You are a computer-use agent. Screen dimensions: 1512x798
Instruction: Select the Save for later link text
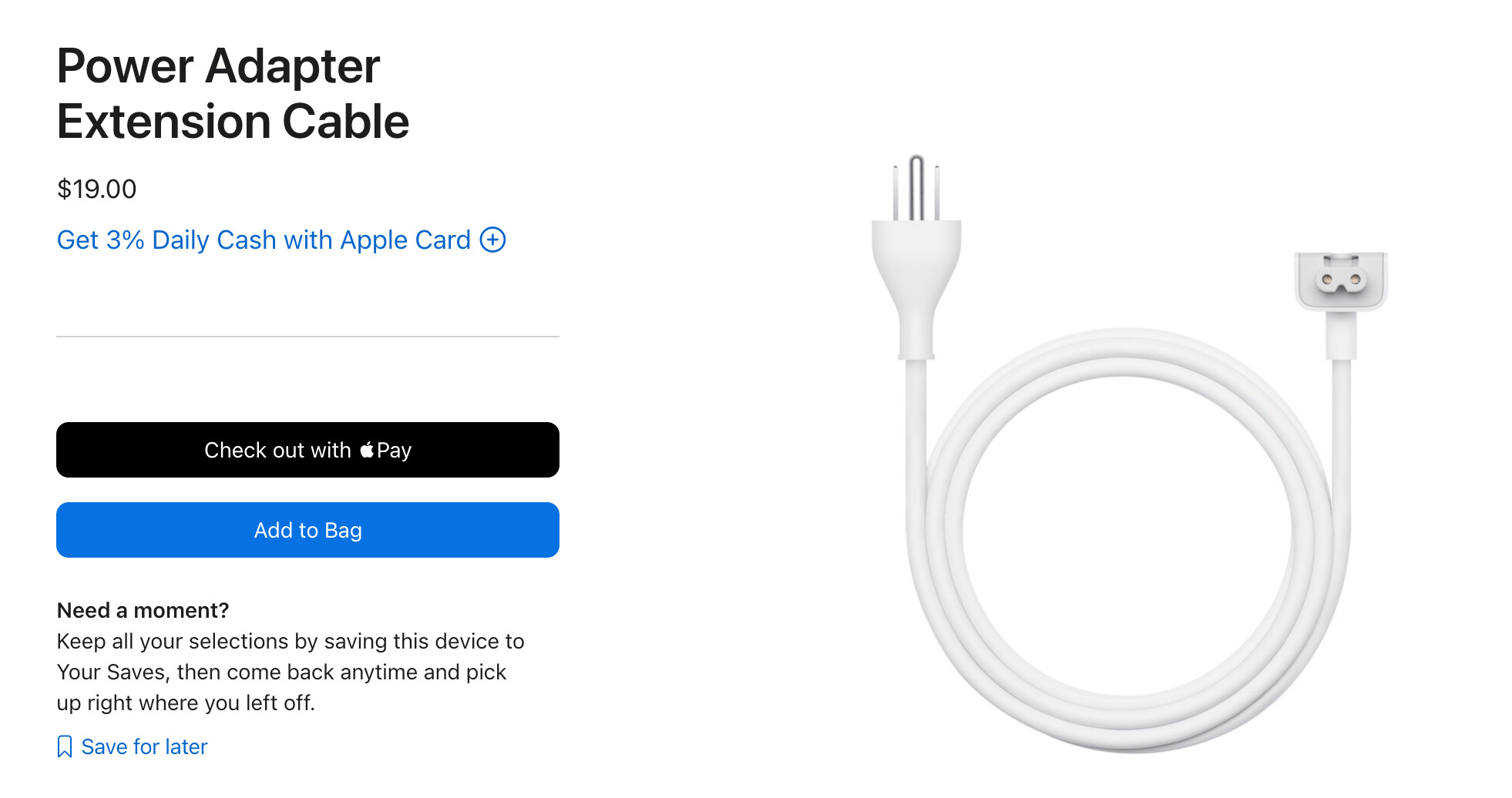click(x=144, y=746)
